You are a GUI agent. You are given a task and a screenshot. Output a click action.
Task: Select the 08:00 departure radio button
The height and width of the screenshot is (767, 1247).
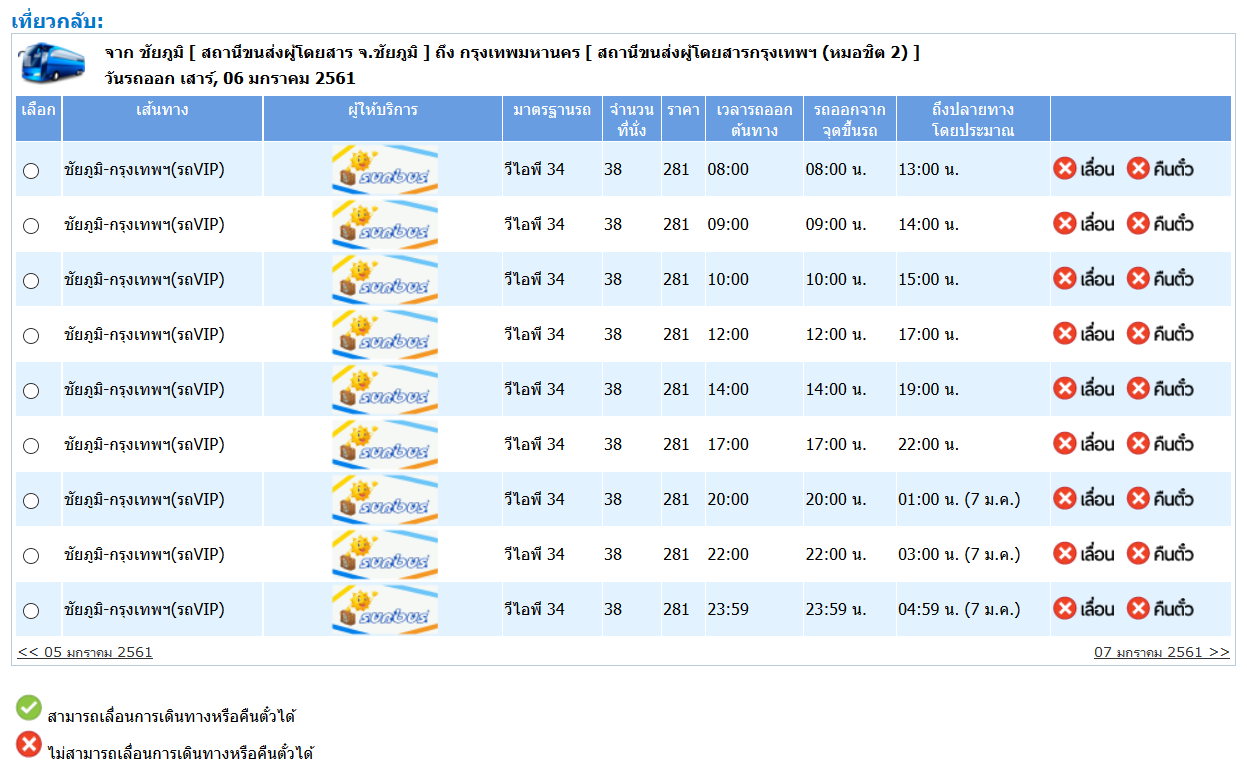coord(31,171)
